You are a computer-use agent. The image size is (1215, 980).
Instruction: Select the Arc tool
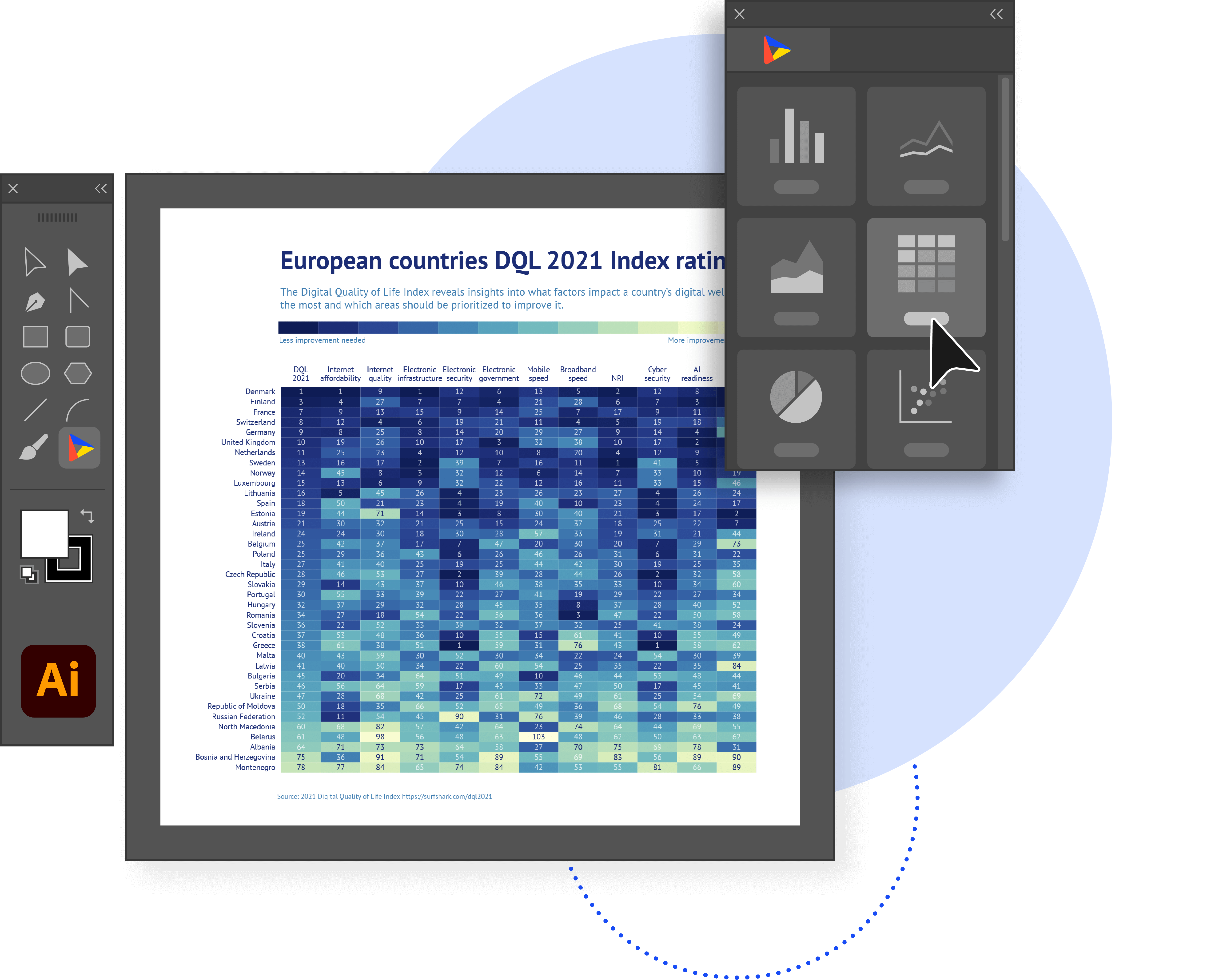tap(78, 410)
